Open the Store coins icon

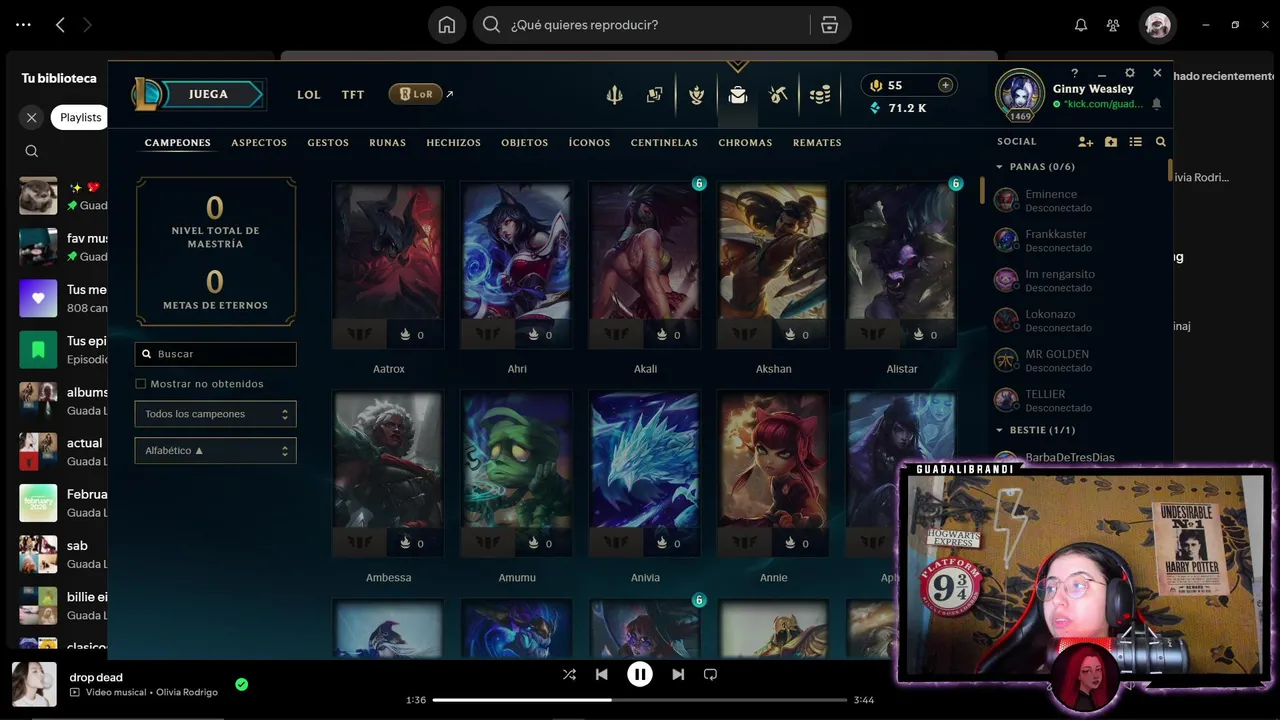(x=820, y=95)
